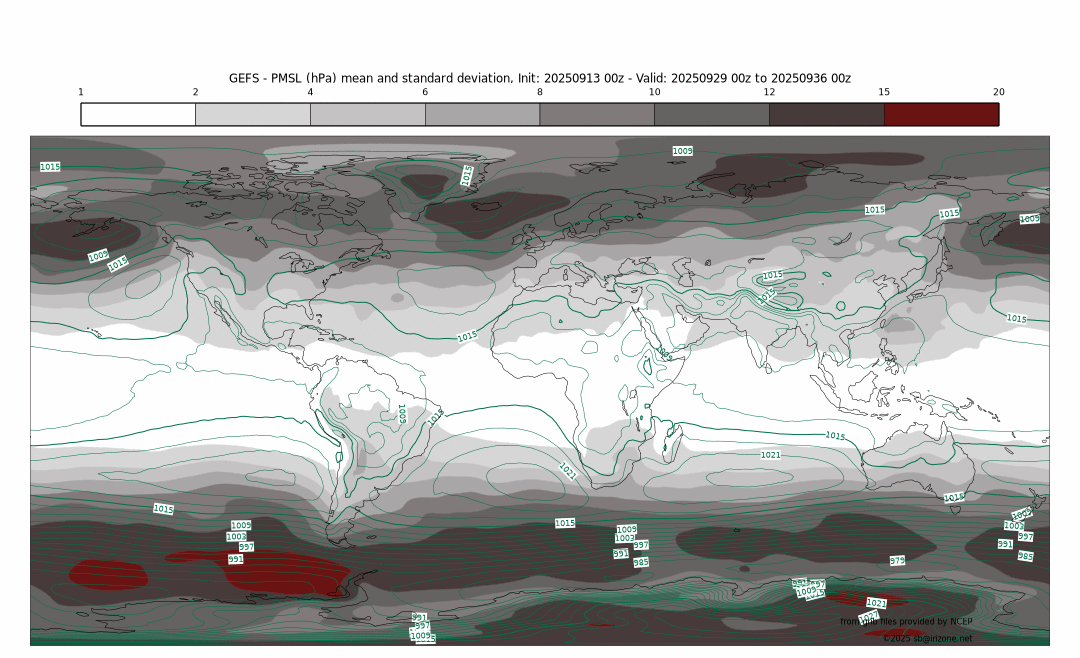
Task: Click the light gray 2–4 colorbar segment
Action: (x=253, y=114)
